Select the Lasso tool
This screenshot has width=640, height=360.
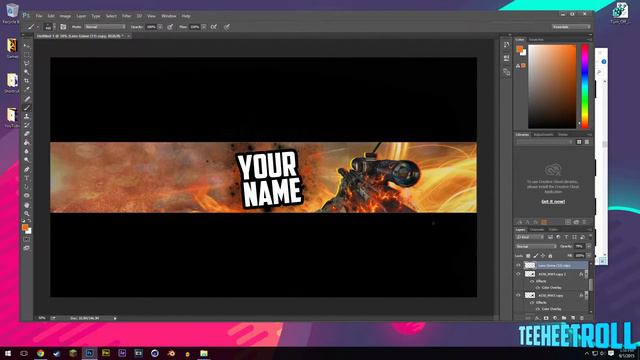pyautogui.click(x=27, y=63)
